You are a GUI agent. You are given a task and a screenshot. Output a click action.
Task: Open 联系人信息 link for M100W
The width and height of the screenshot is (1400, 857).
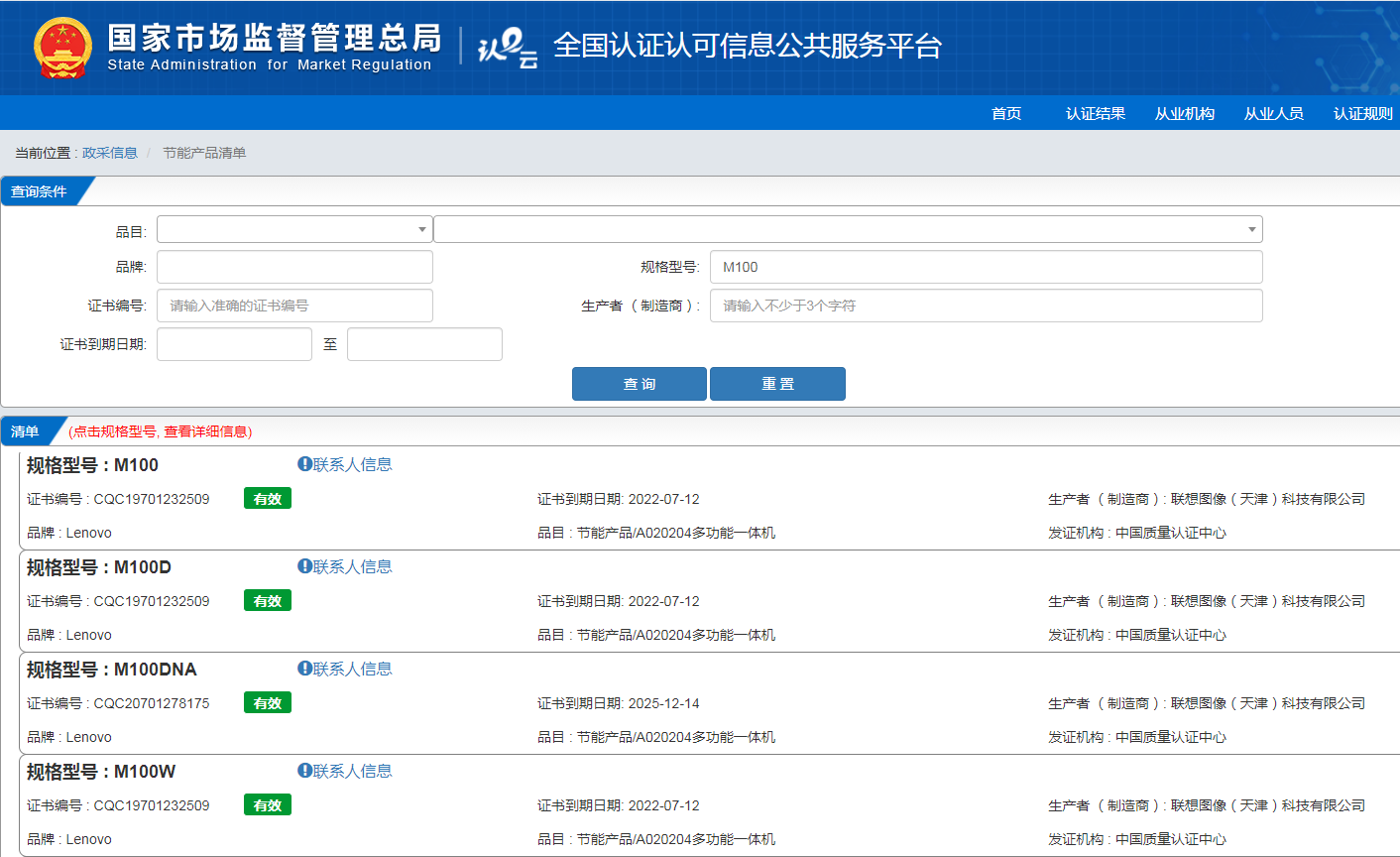[353, 771]
